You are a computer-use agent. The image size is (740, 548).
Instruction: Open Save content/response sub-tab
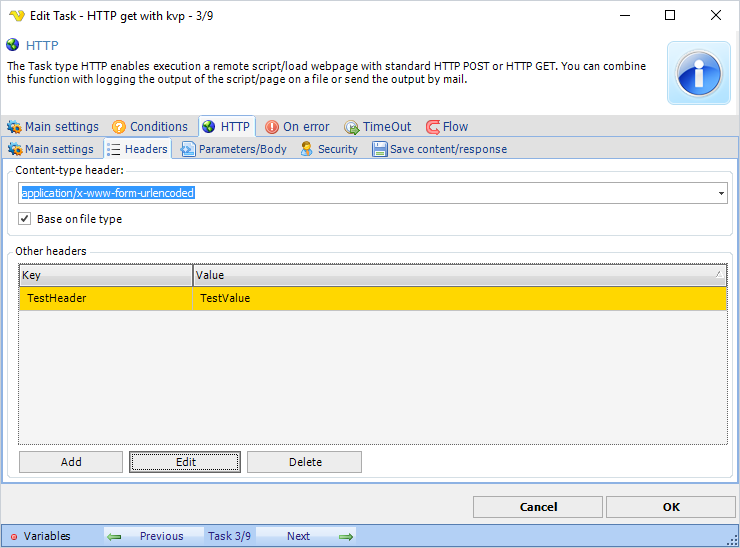point(440,149)
